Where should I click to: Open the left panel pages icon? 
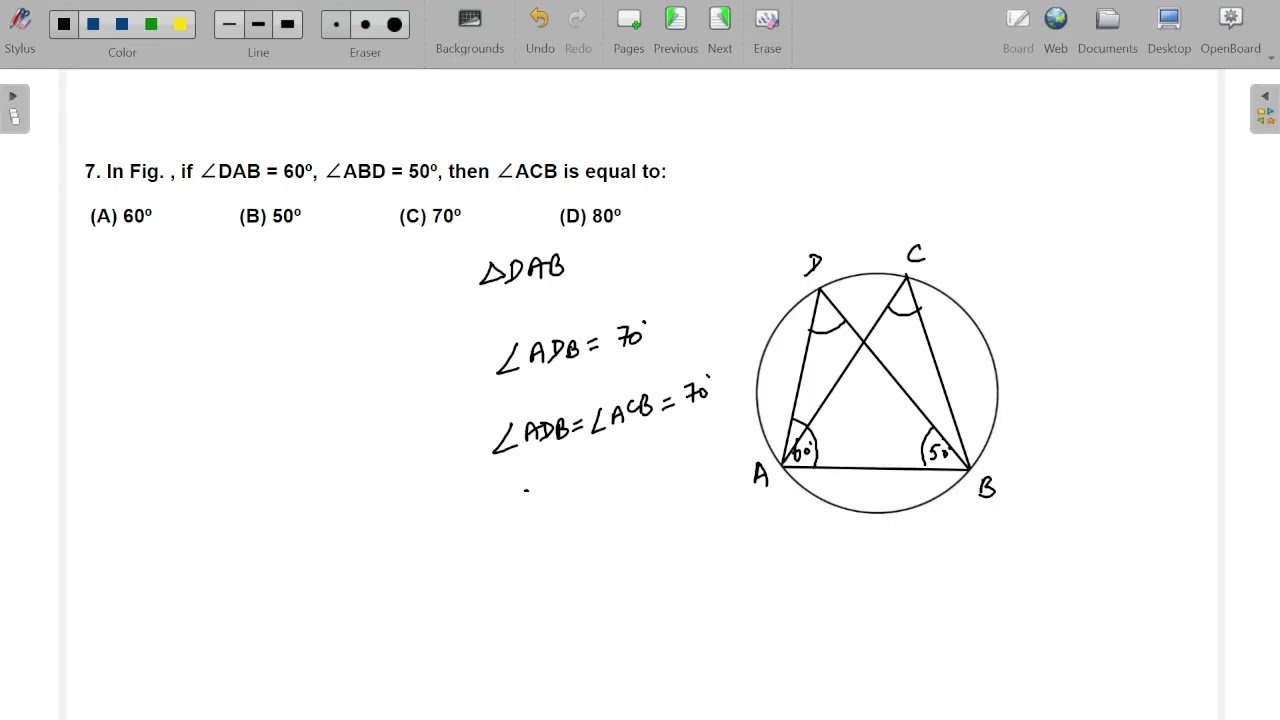(x=14, y=117)
